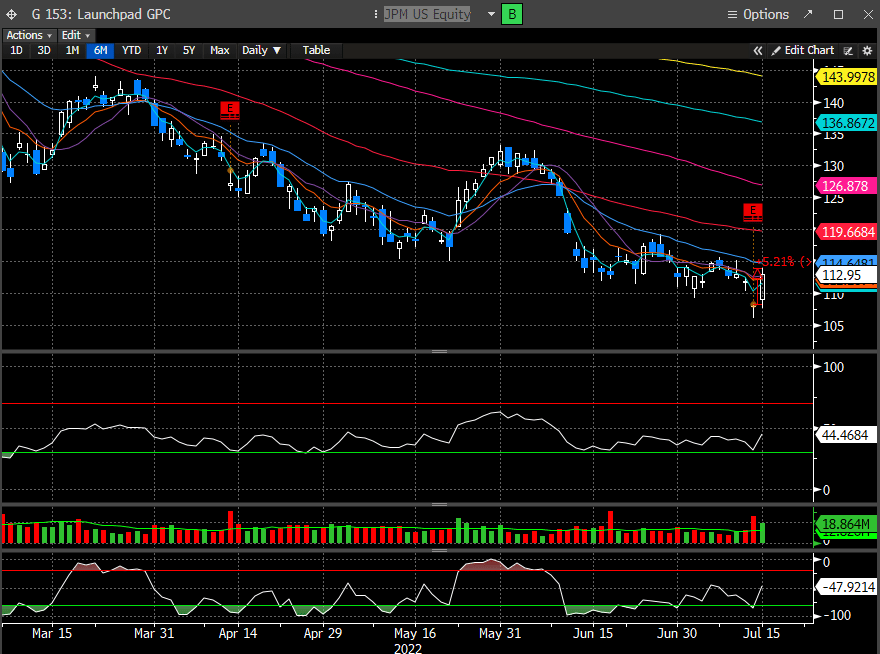Viewport: 880px width, 654px height.
Task: Click the Apr 29 date axis label
Action: click(323, 633)
